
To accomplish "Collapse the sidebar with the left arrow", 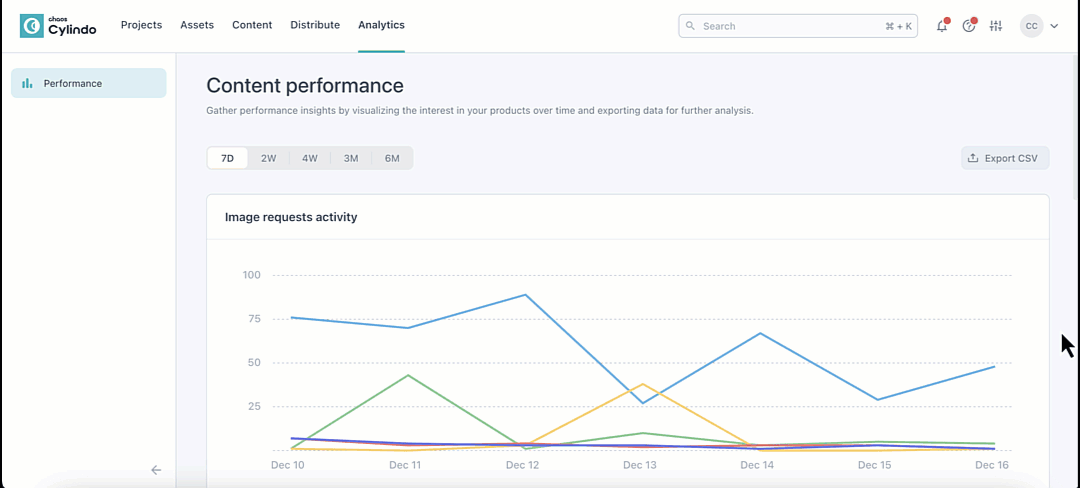I will tap(156, 470).
